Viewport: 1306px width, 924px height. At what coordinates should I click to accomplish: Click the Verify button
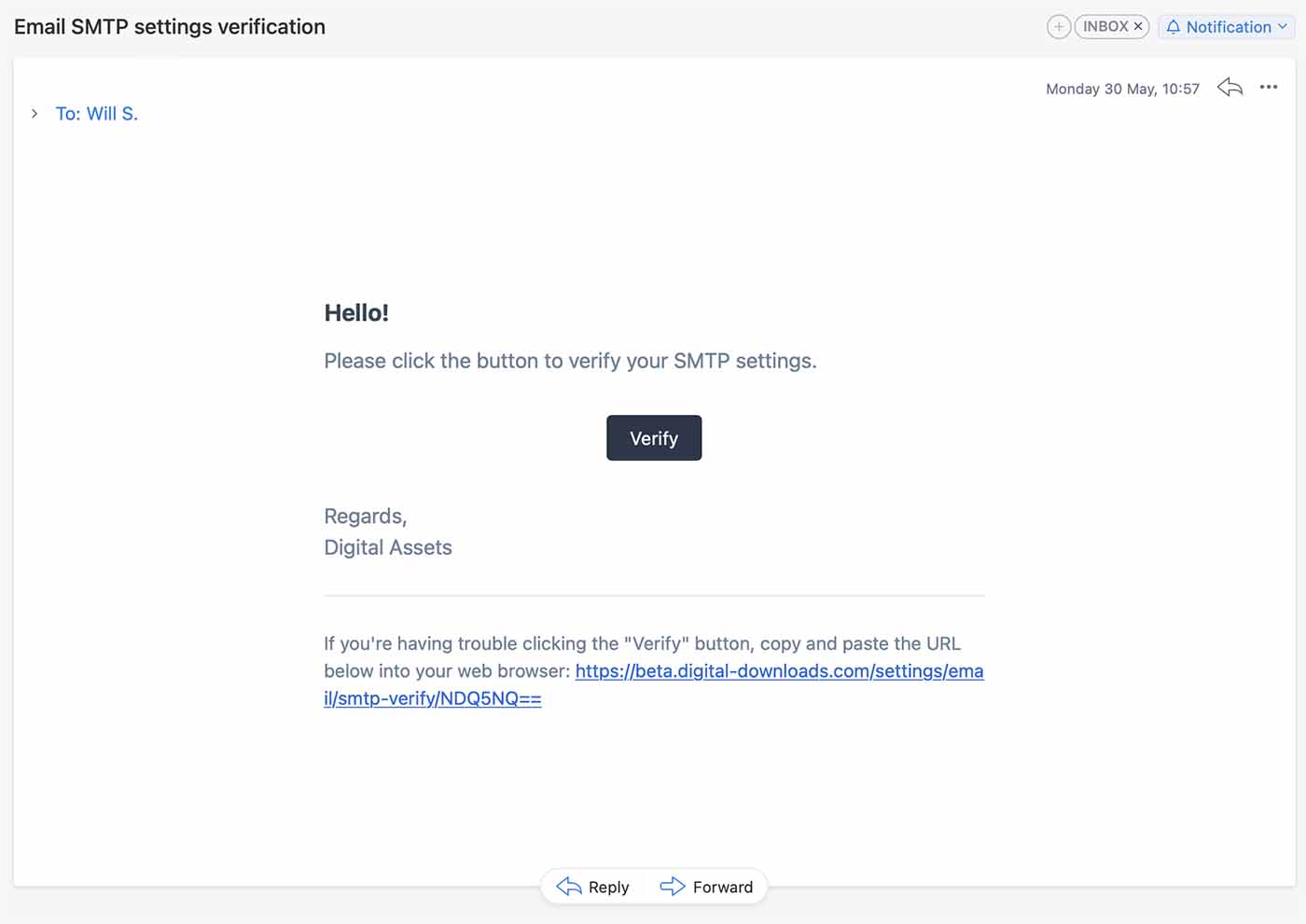coord(654,438)
